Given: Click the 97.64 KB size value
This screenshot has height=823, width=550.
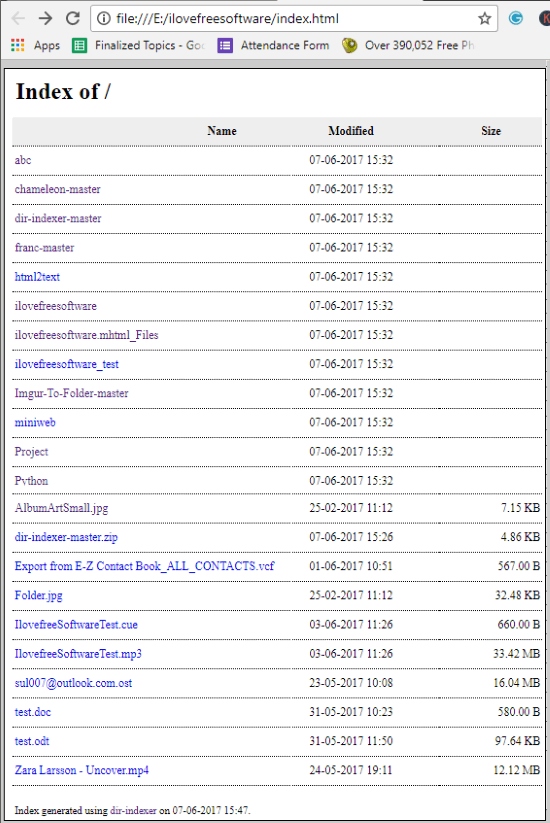Looking at the screenshot, I should point(517,741).
